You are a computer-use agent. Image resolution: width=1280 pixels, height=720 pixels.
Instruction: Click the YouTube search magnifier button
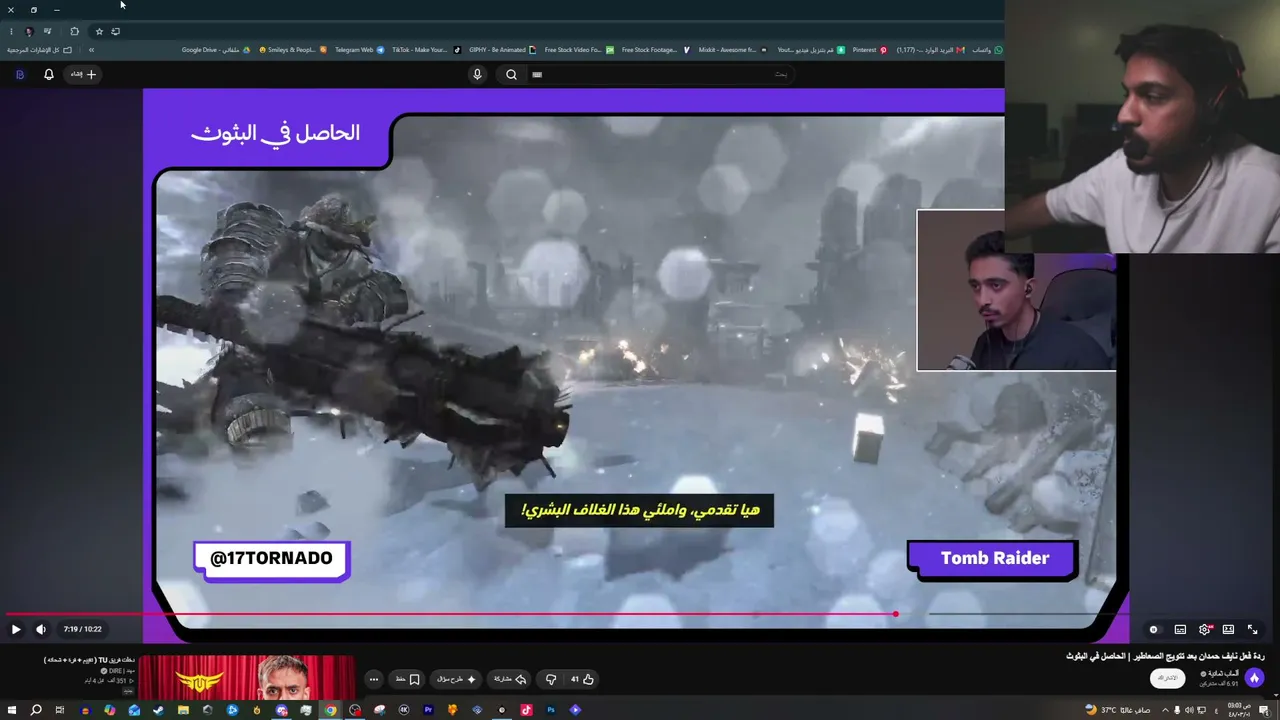(511, 74)
